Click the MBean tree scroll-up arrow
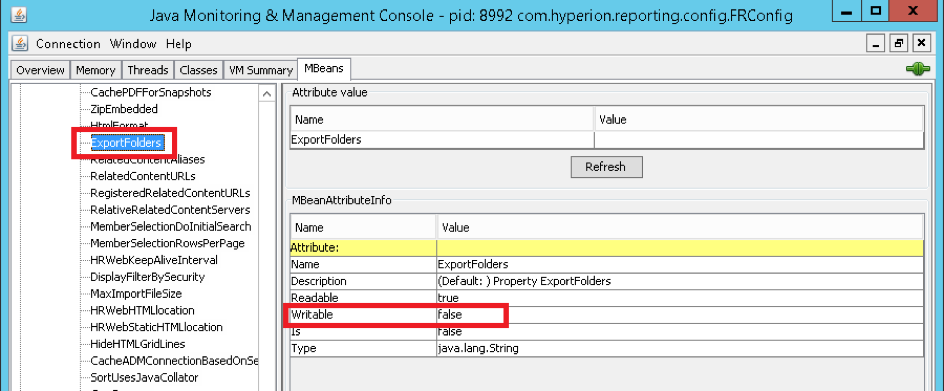 pos(267,93)
